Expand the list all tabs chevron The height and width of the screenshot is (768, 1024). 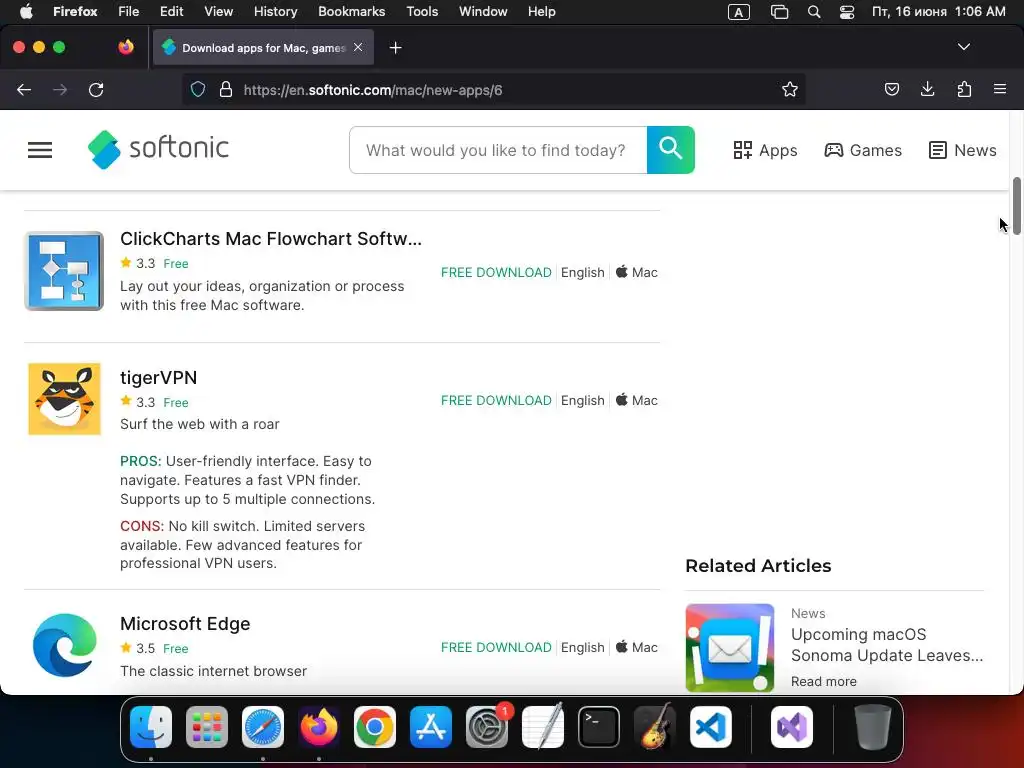[x=963, y=47]
